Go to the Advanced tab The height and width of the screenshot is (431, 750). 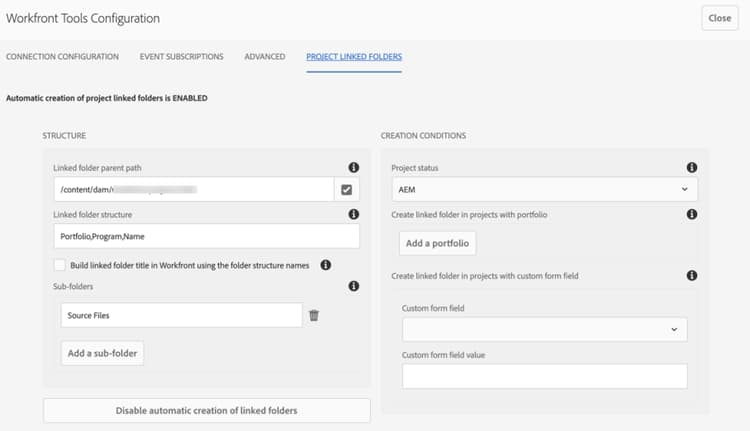pos(265,56)
